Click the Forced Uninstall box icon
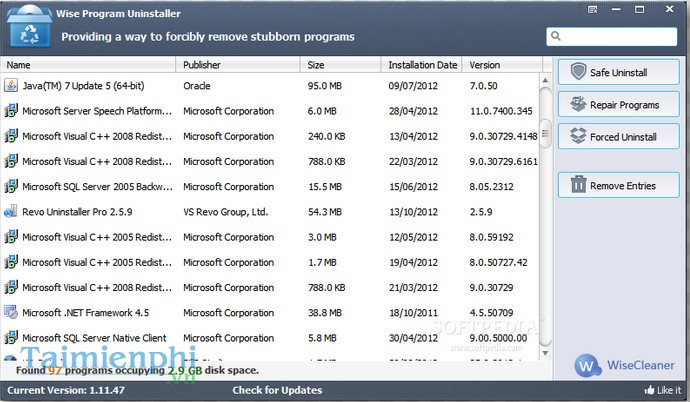 [578, 136]
